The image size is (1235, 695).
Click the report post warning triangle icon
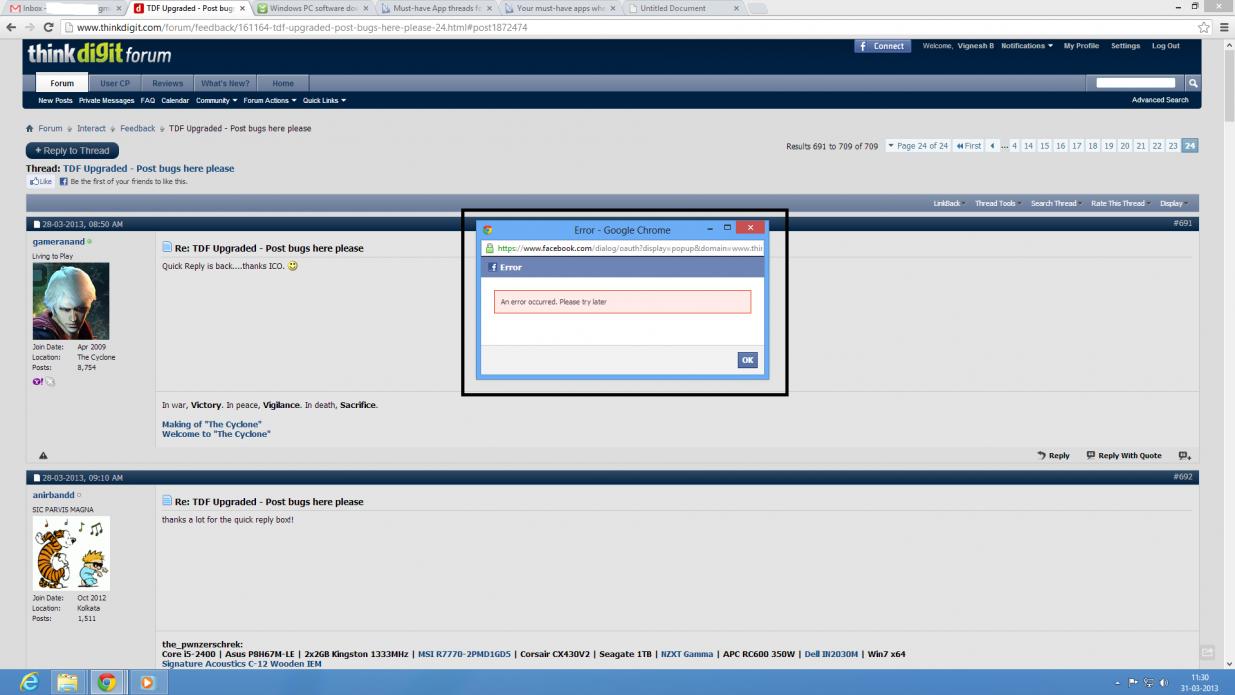point(43,456)
